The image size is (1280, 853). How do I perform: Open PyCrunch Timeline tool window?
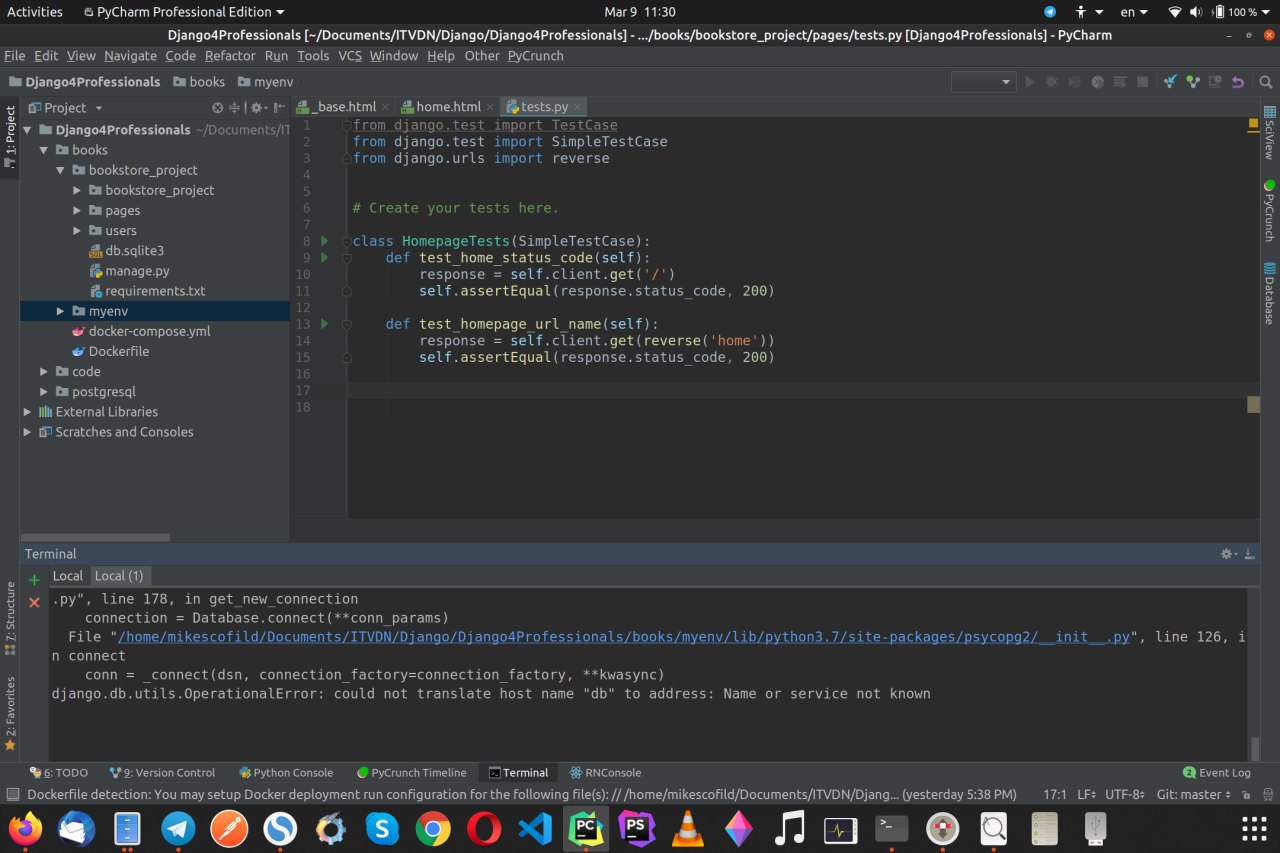(411, 773)
